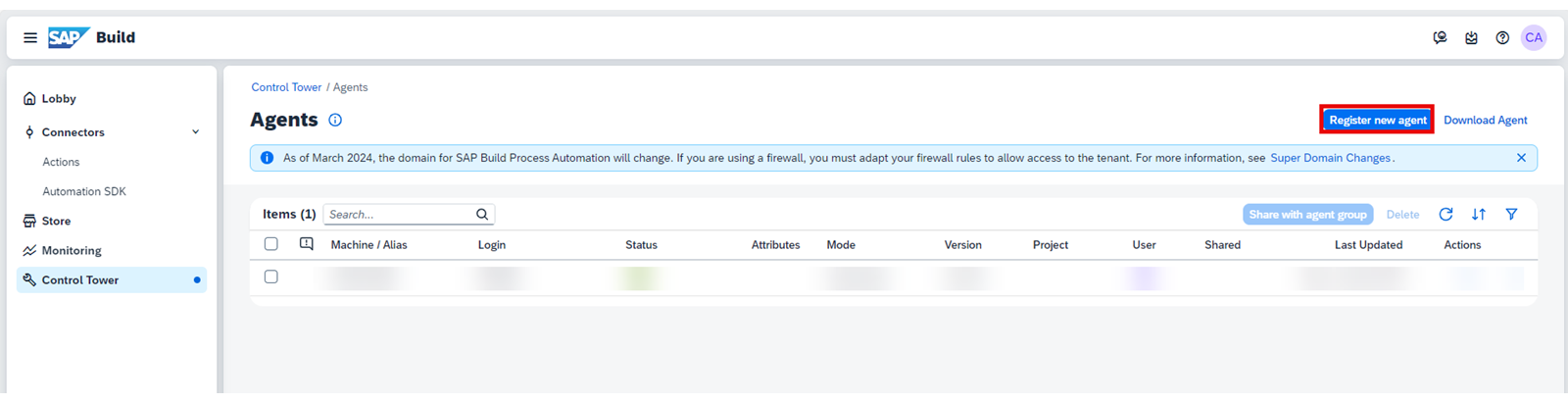Click the search magnifier icon
The height and width of the screenshot is (403, 1568).
(x=482, y=214)
